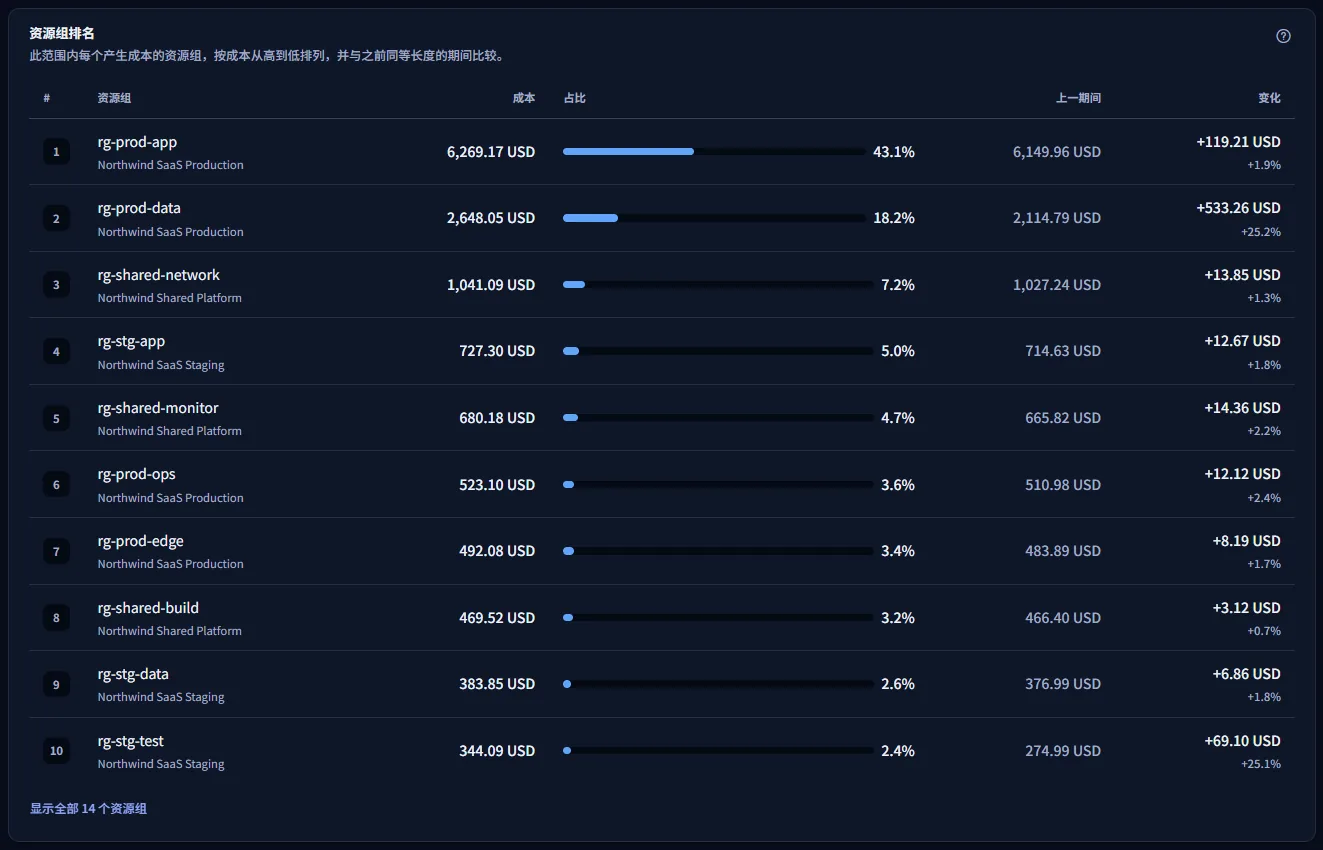Image resolution: width=1323 pixels, height=850 pixels.
Task: Click the 18.2% share bar for rg-prod-data
Action: coord(714,218)
